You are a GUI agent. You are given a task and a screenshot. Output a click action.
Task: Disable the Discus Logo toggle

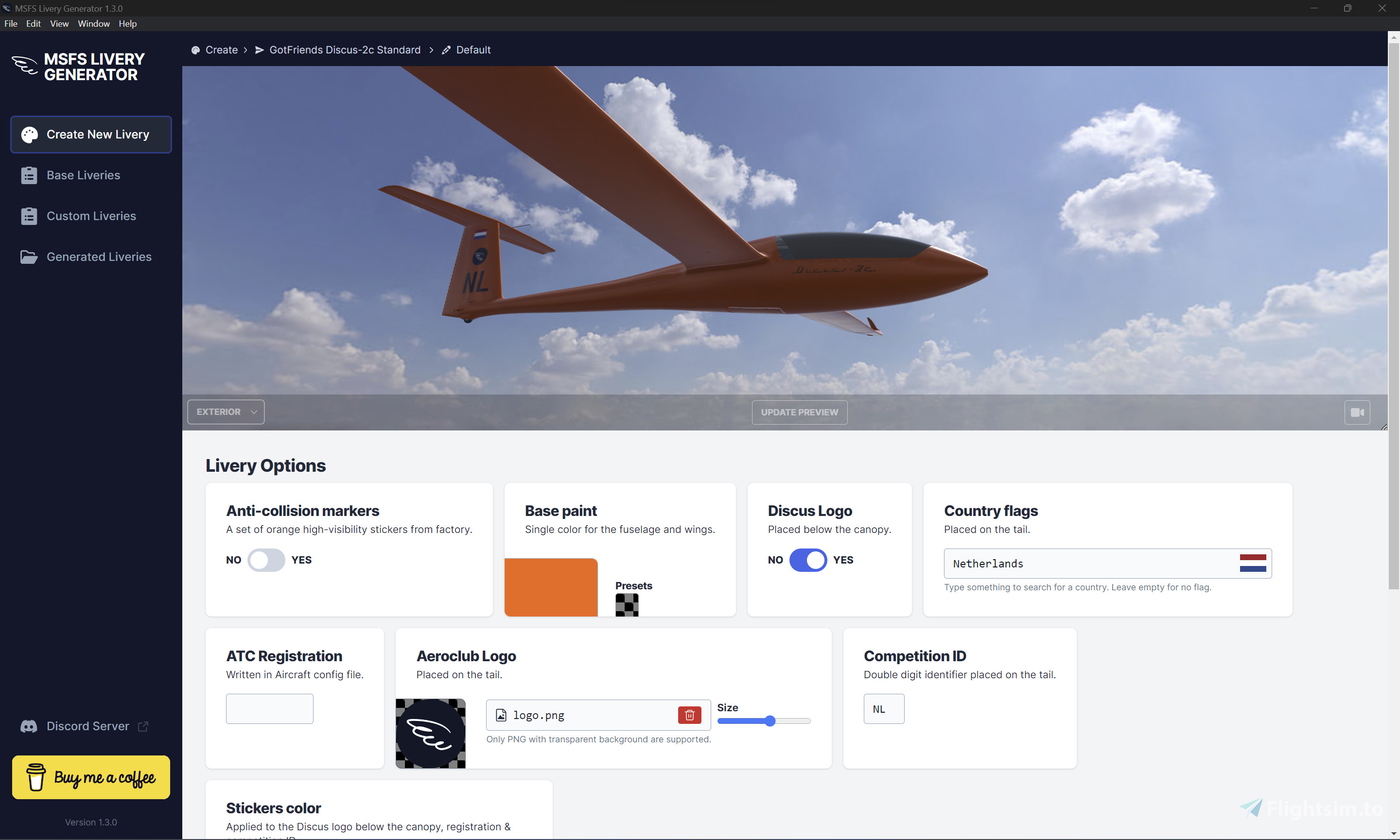click(x=809, y=560)
